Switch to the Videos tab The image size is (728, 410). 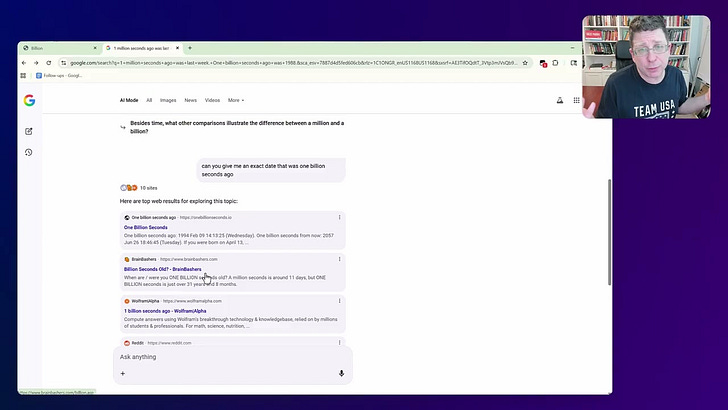(x=212, y=100)
